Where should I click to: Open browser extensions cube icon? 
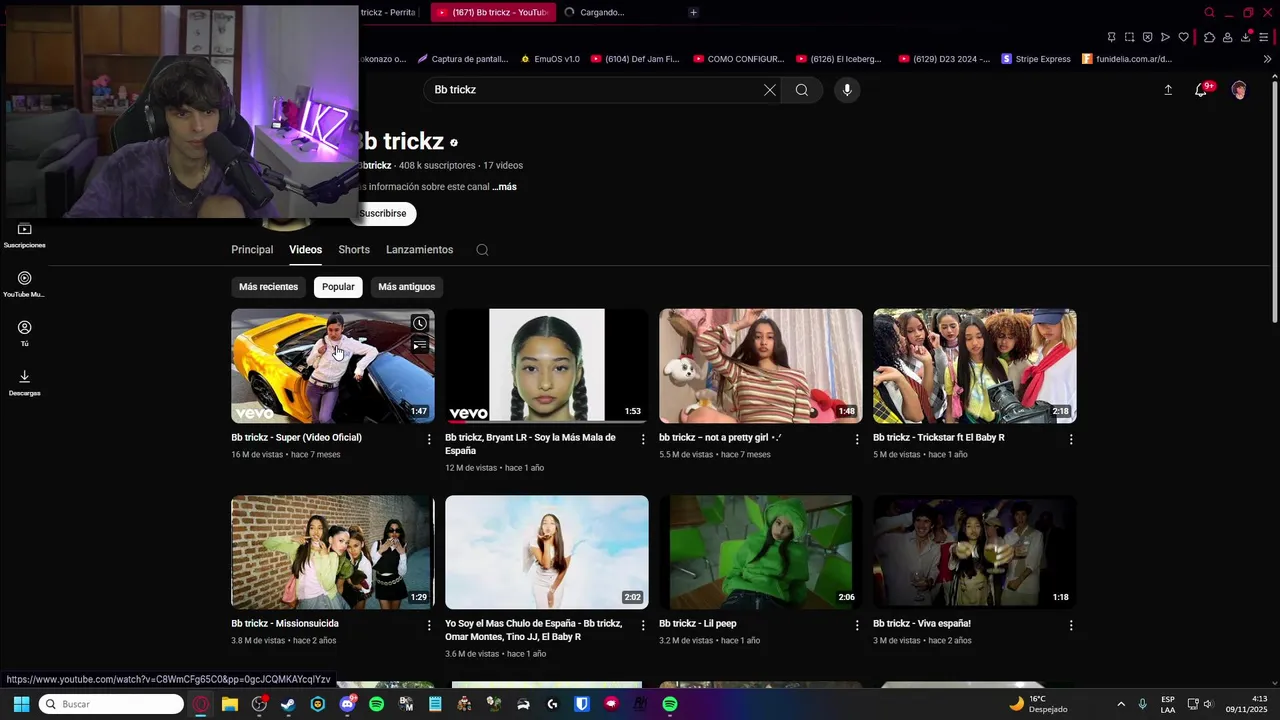(x=1209, y=37)
